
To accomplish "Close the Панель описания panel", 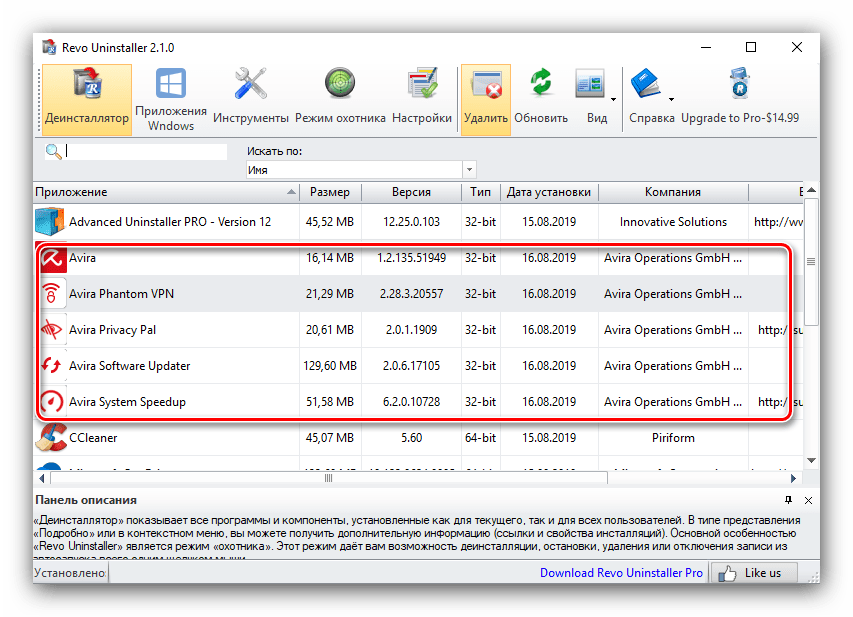I will pyautogui.click(x=808, y=500).
